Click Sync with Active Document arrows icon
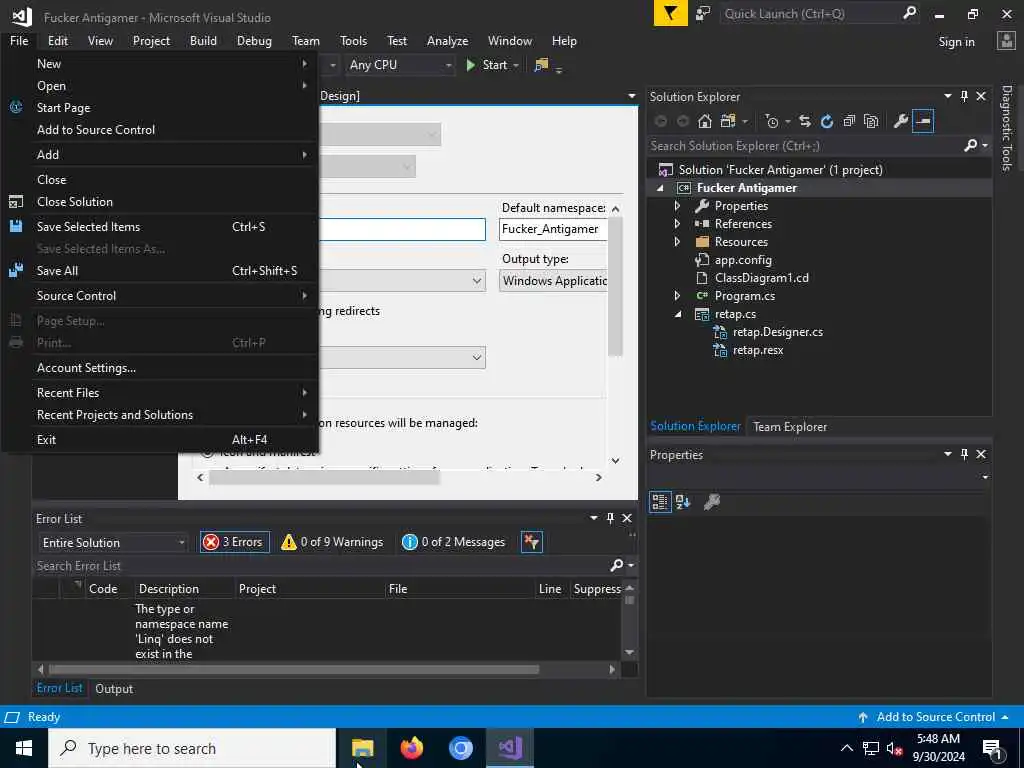Image resolution: width=1024 pixels, height=768 pixels. 805,121
